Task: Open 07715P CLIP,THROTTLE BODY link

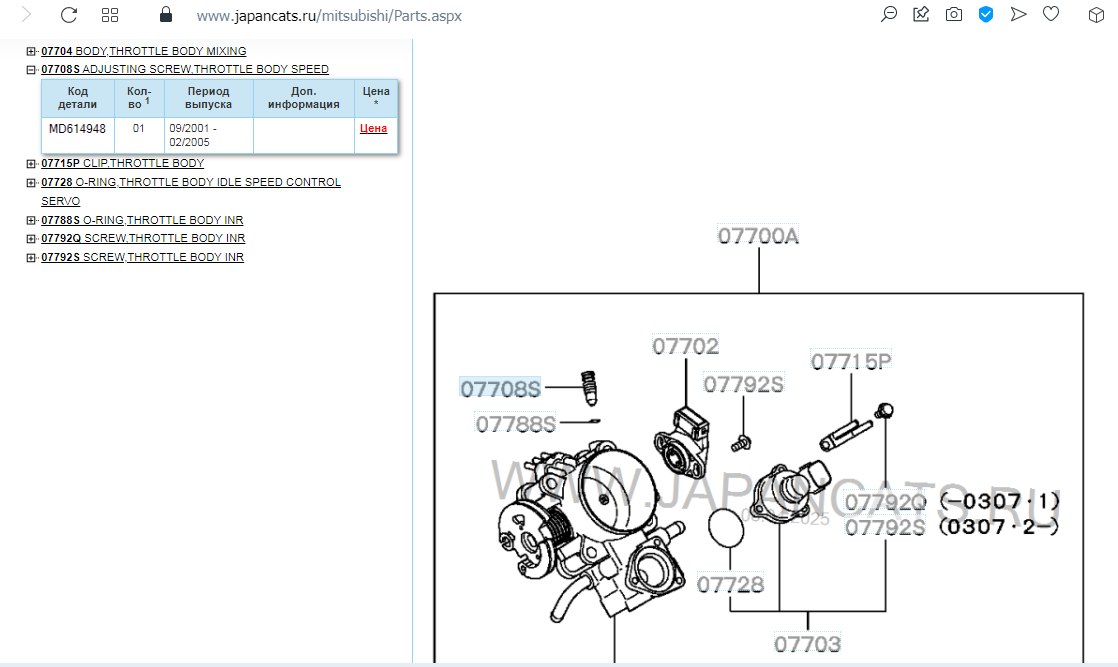Action: 122,163
